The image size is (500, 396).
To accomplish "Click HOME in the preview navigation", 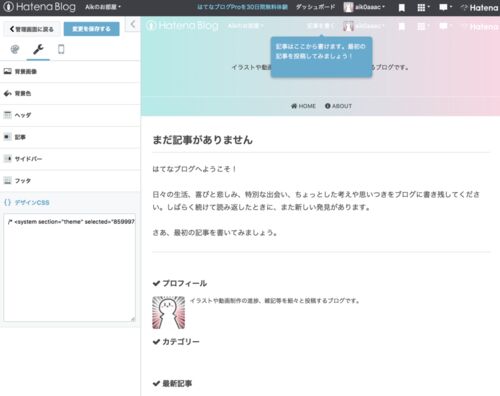I will [303, 106].
